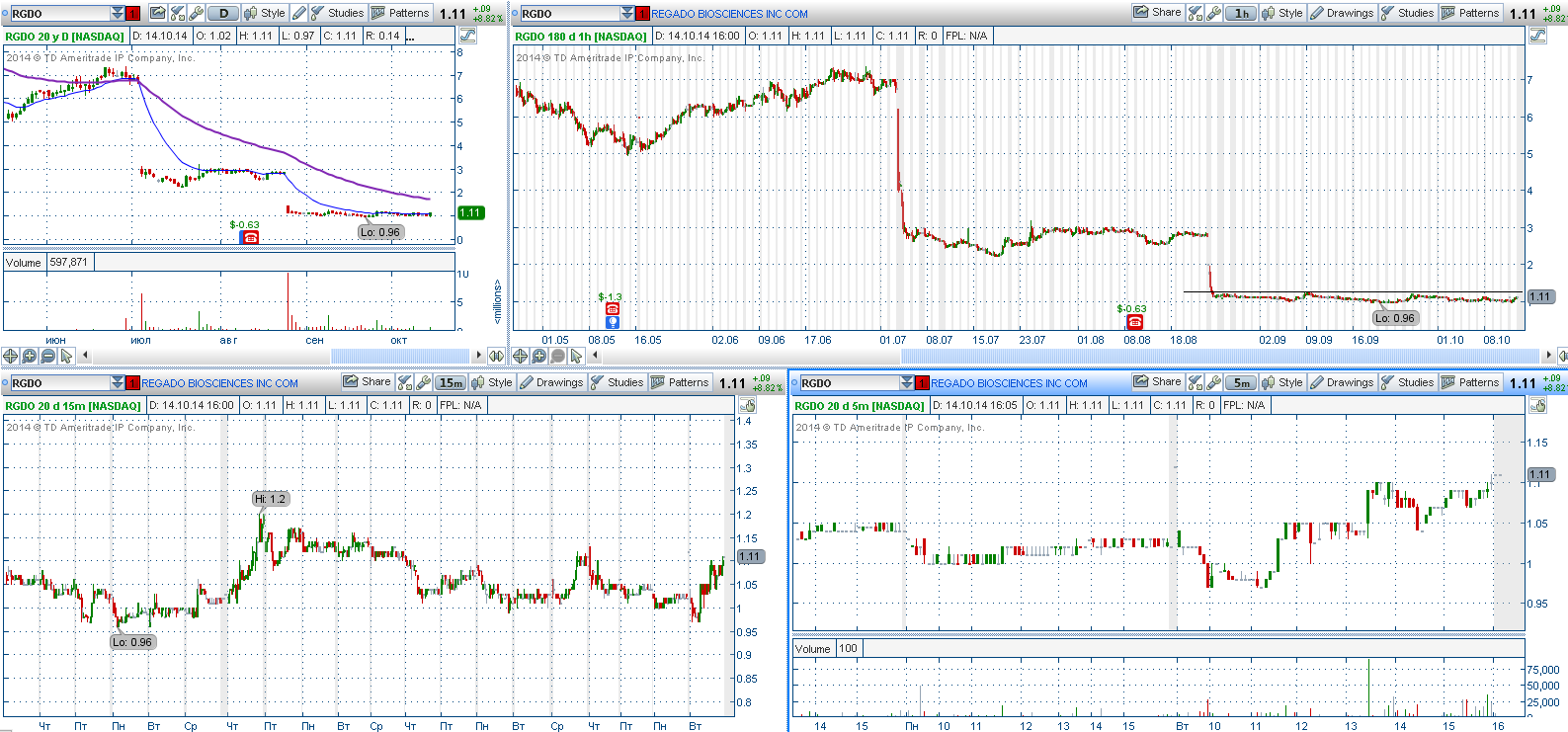Click the chart mode icon on the 1h chart
Viewport: 1568px width, 732px height.
(1537, 36)
